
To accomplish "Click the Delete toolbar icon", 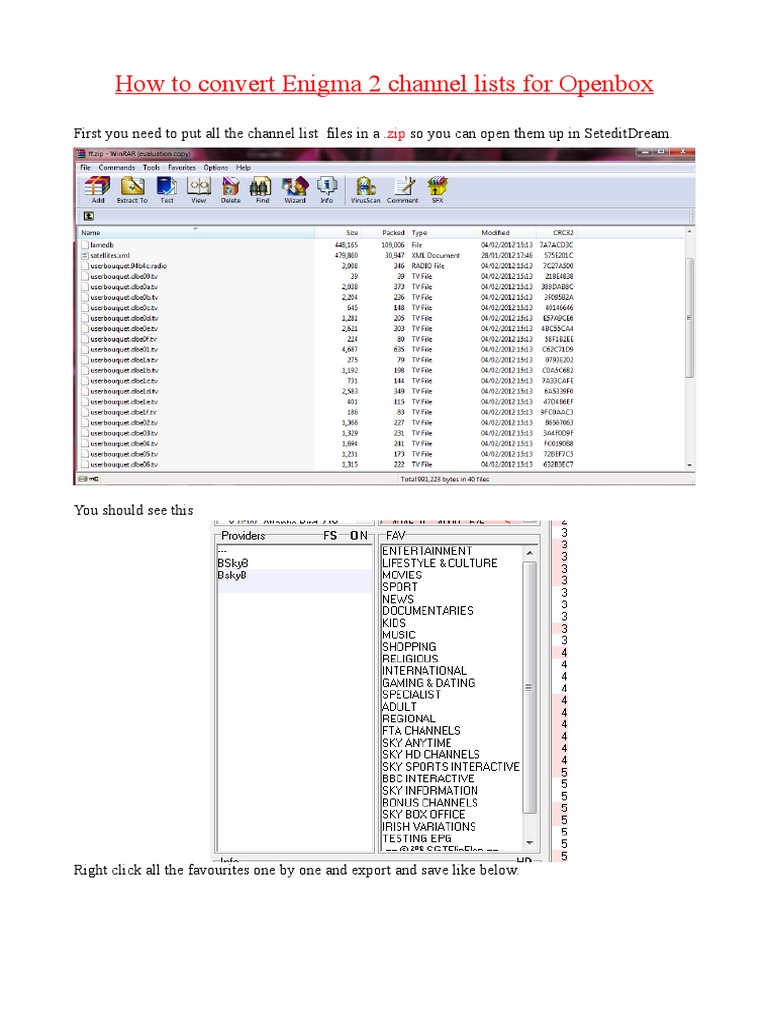I will coord(231,189).
